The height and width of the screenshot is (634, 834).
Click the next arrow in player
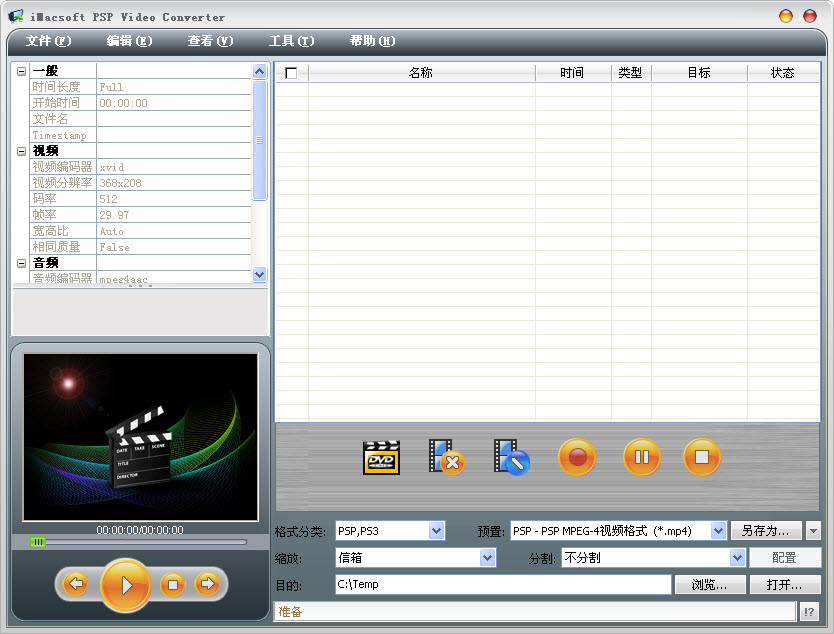(207, 584)
